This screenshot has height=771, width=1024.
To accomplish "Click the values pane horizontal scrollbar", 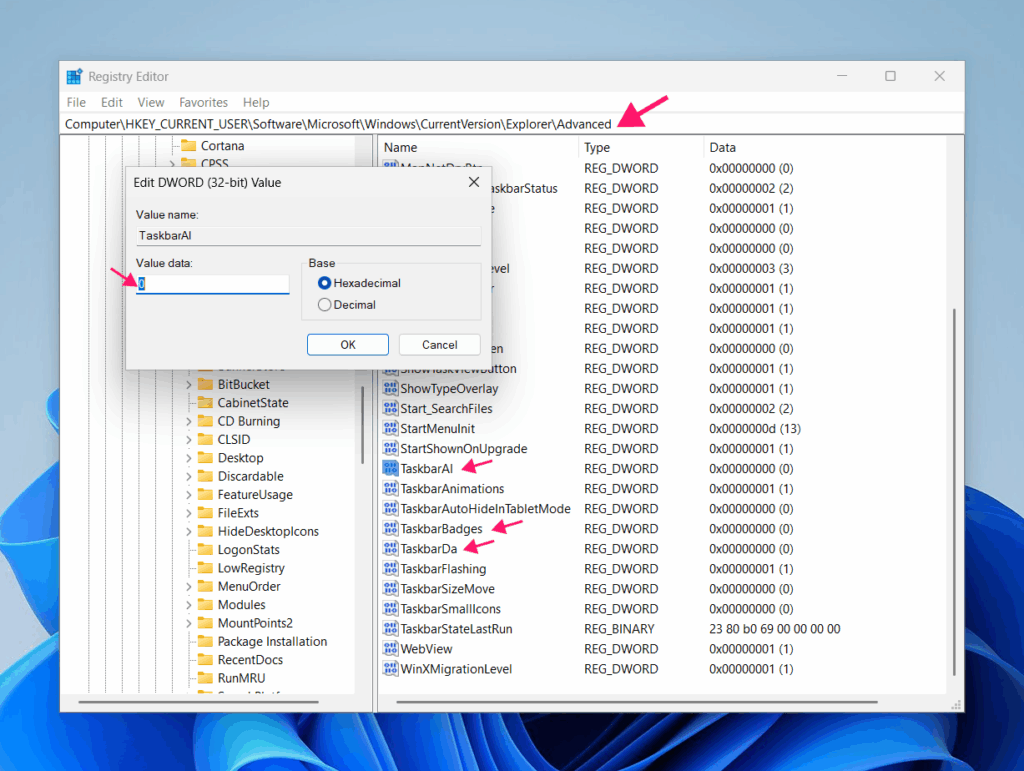I will pos(637,702).
